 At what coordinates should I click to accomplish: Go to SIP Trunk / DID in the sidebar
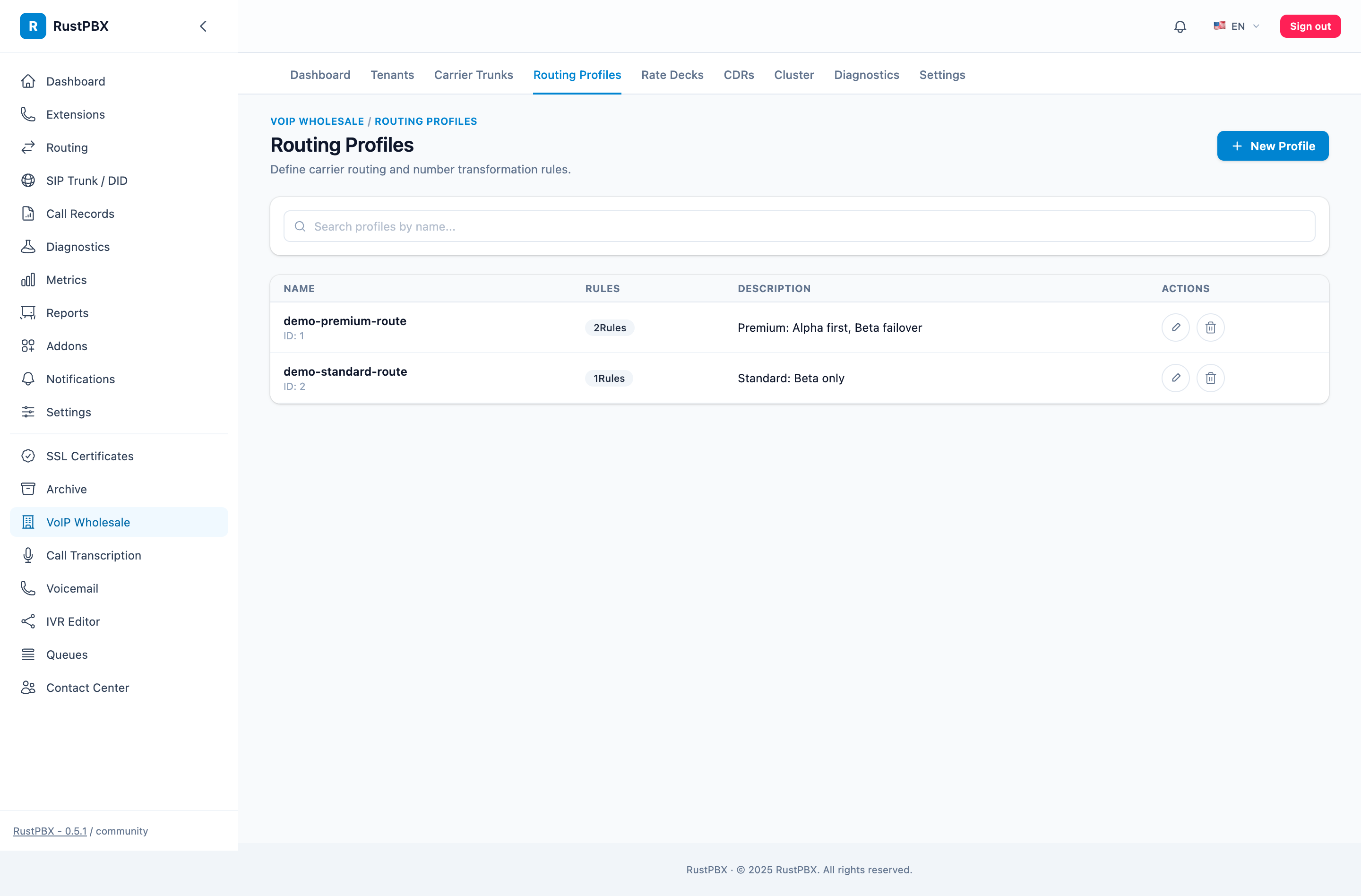tap(119, 181)
